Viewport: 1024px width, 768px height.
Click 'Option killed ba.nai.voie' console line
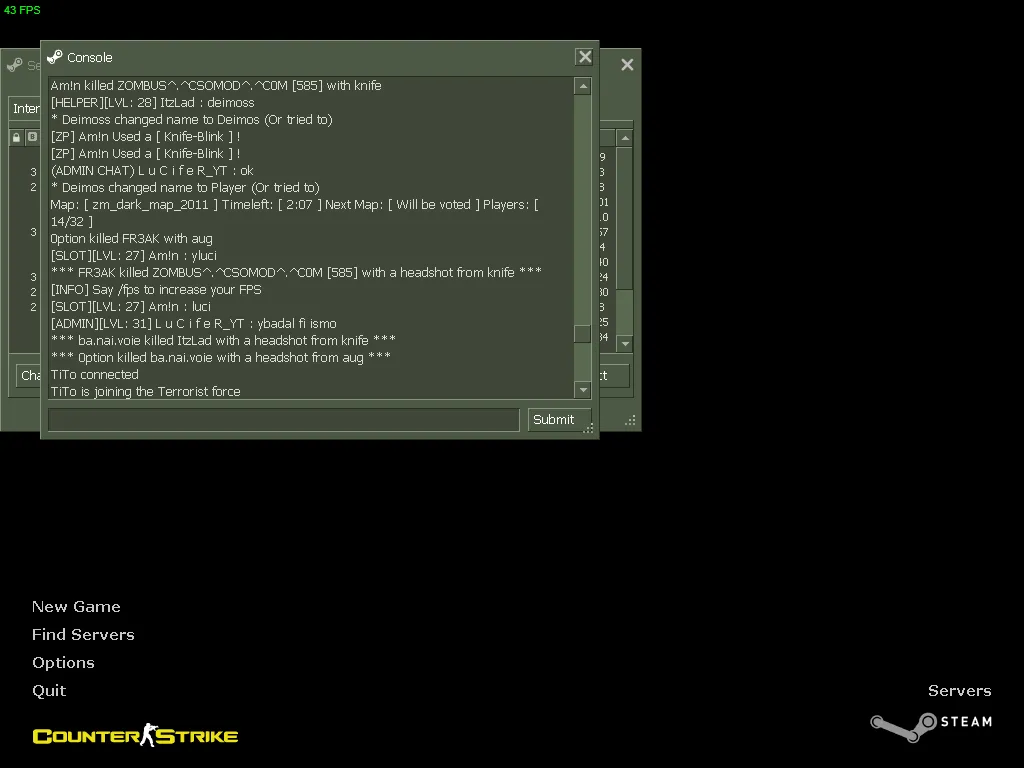point(221,357)
